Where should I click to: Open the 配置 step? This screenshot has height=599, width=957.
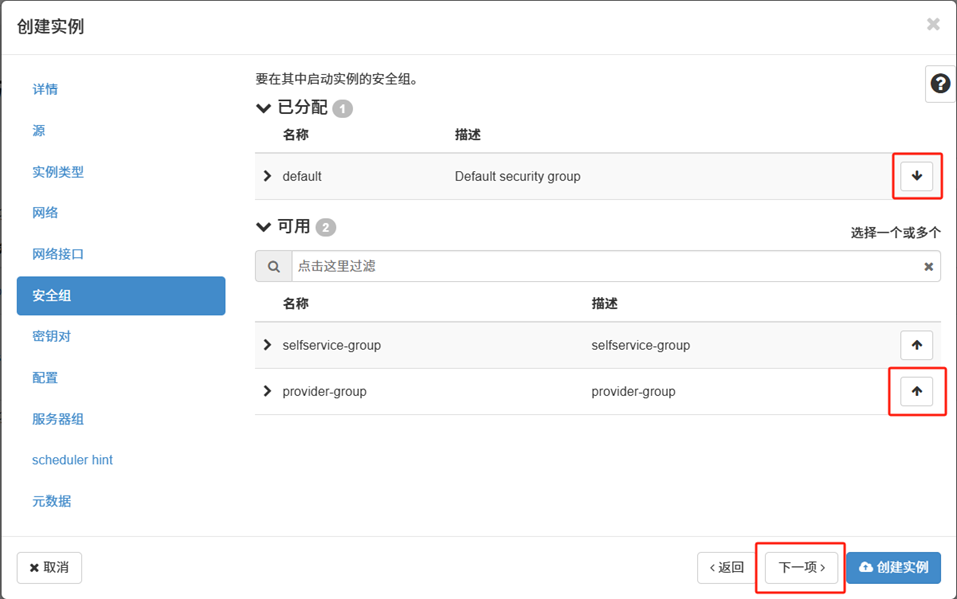(x=45, y=378)
